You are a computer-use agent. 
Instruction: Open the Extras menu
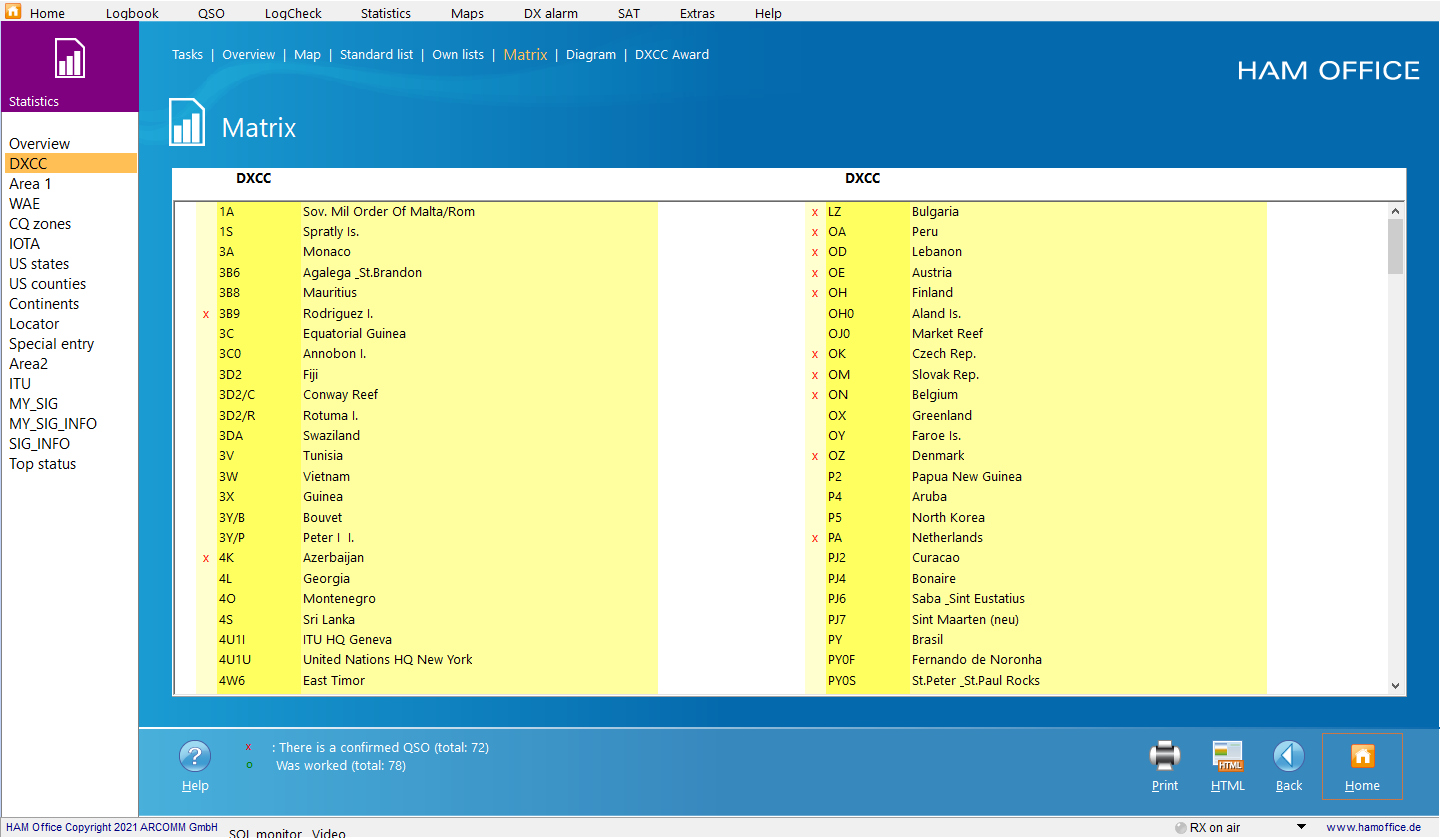tap(697, 13)
